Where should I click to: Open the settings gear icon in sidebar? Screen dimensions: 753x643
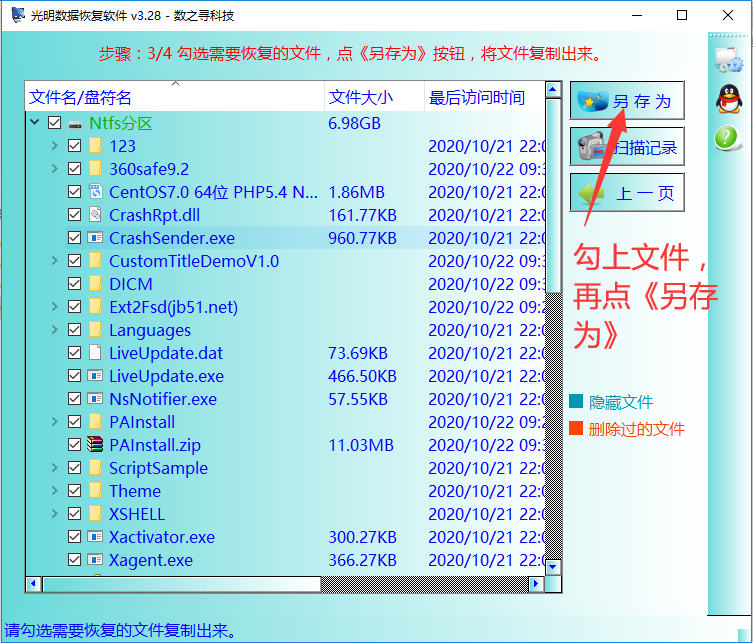coord(729,60)
